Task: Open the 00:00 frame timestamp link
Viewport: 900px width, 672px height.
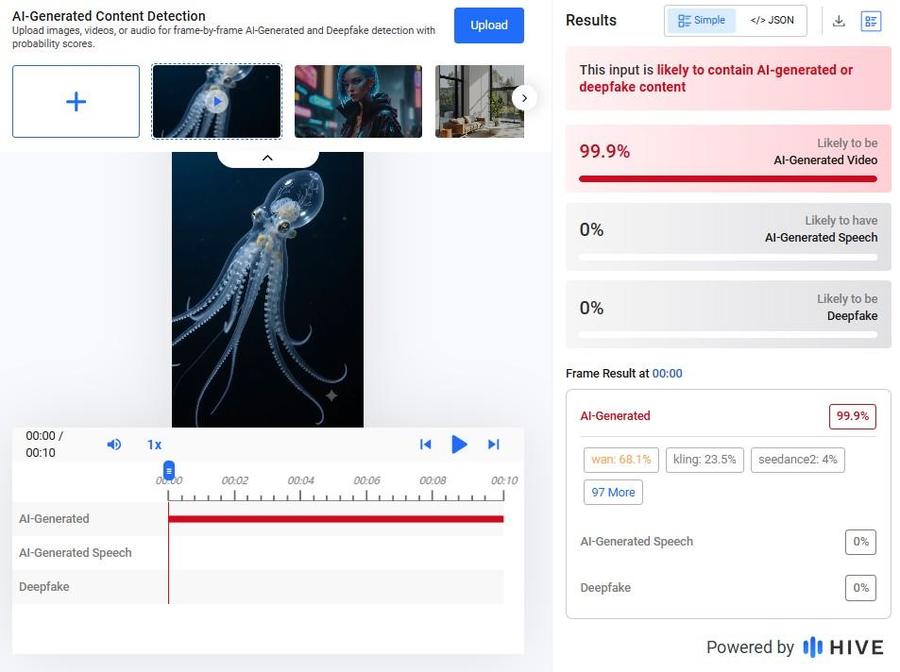Action: (x=667, y=374)
